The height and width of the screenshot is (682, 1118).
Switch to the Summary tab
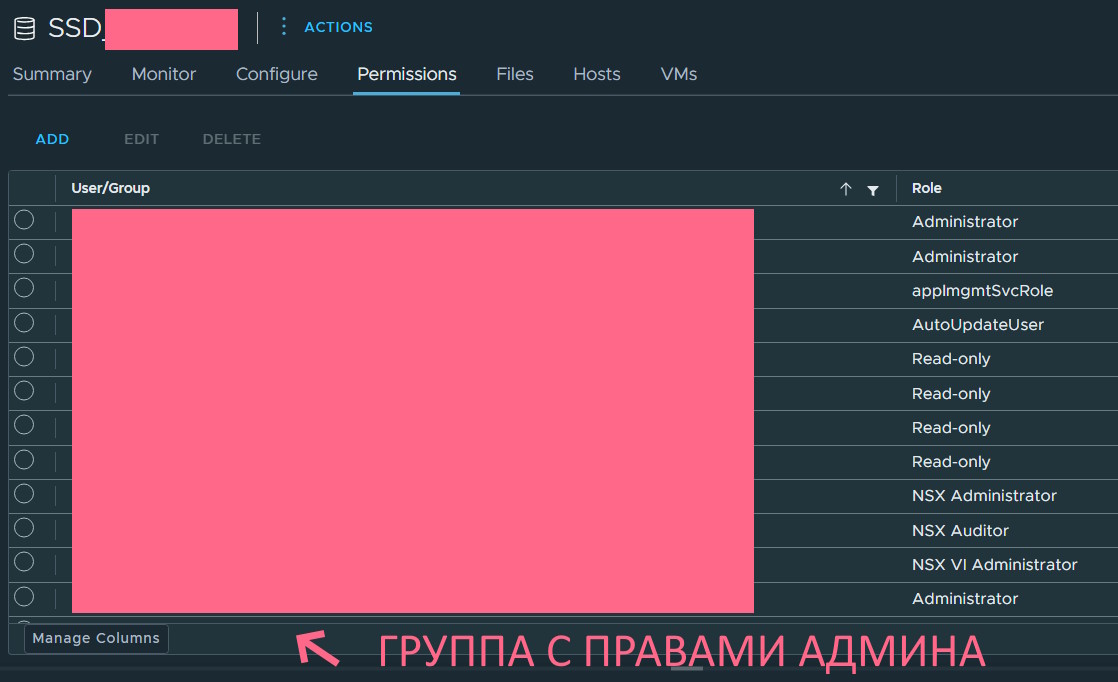[52, 74]
